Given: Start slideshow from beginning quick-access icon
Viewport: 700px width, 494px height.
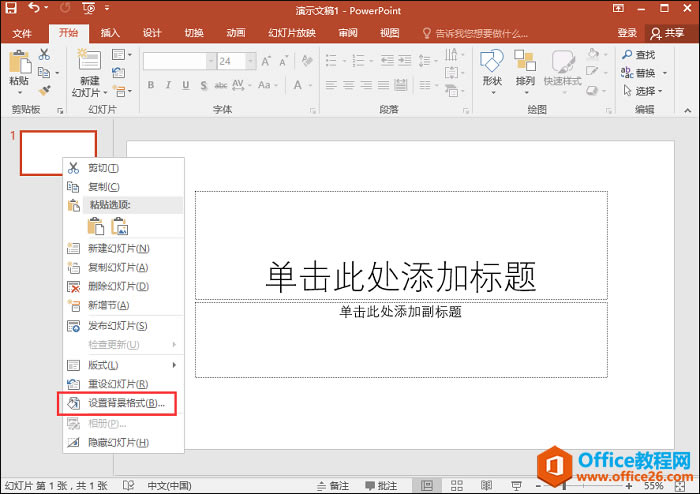Looking at the screenshot, I should point(89,8).
